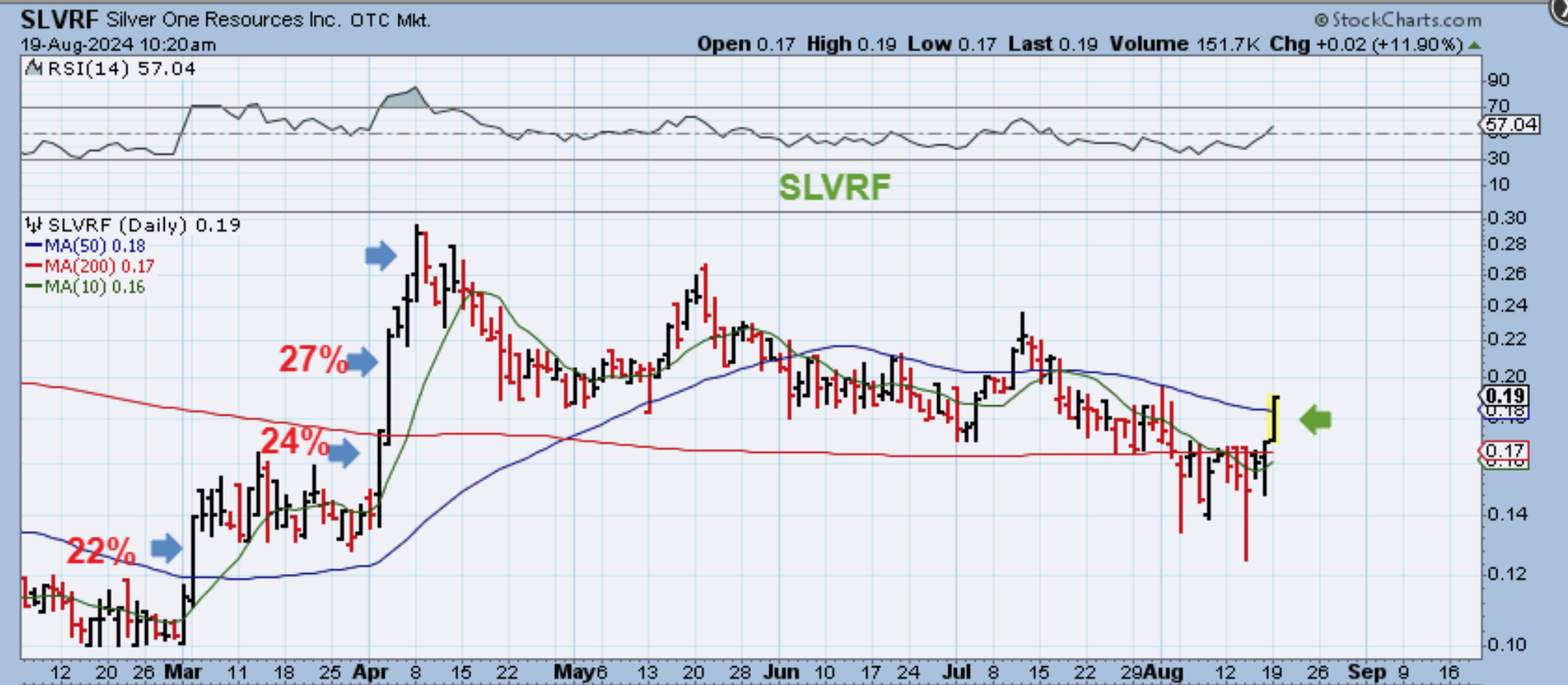Click the SLVRF ticker symbol in the header
The width and height of the screenshot is (1568, 685).
59,19
